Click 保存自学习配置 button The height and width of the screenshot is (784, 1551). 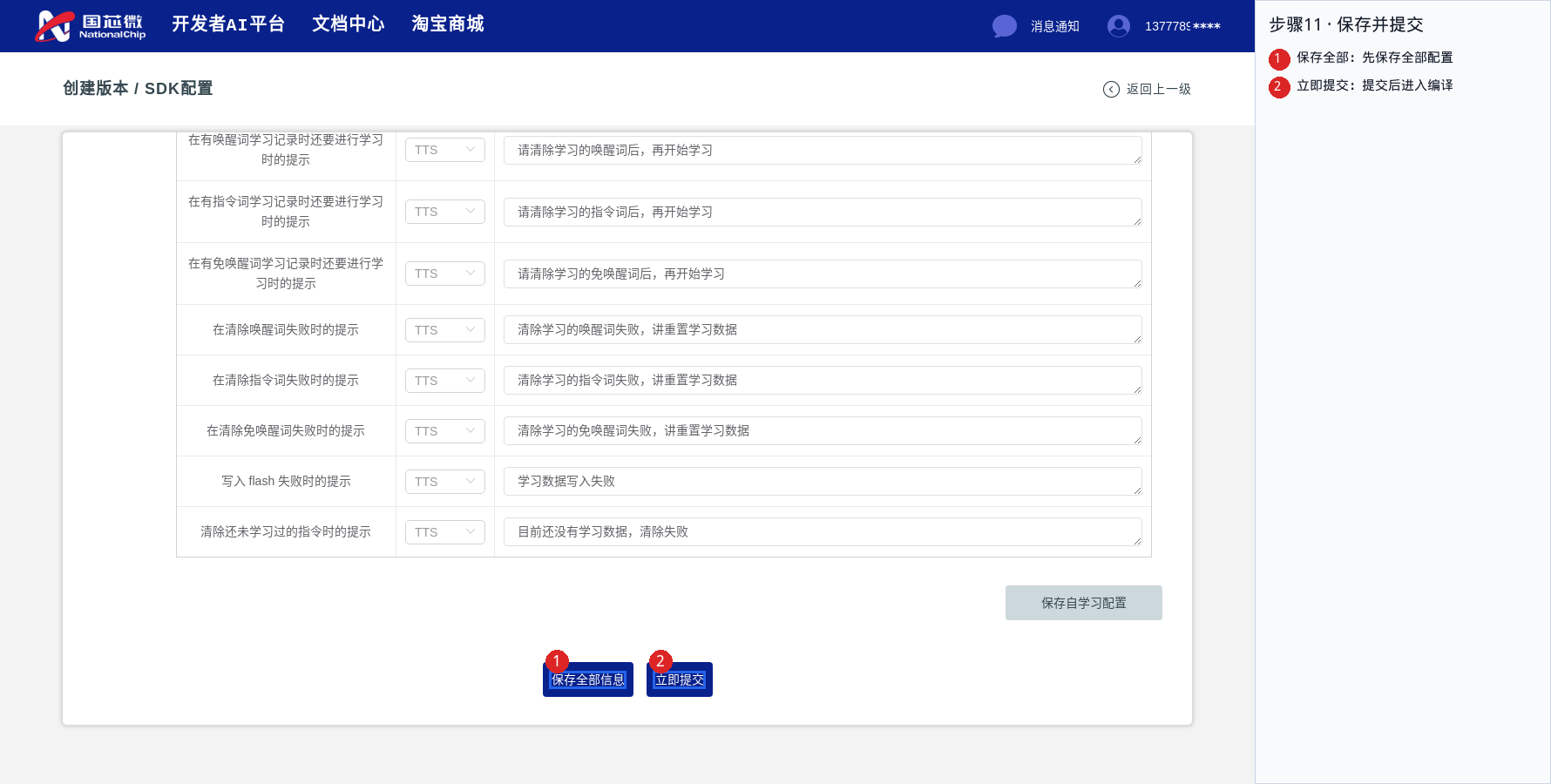1084,603
